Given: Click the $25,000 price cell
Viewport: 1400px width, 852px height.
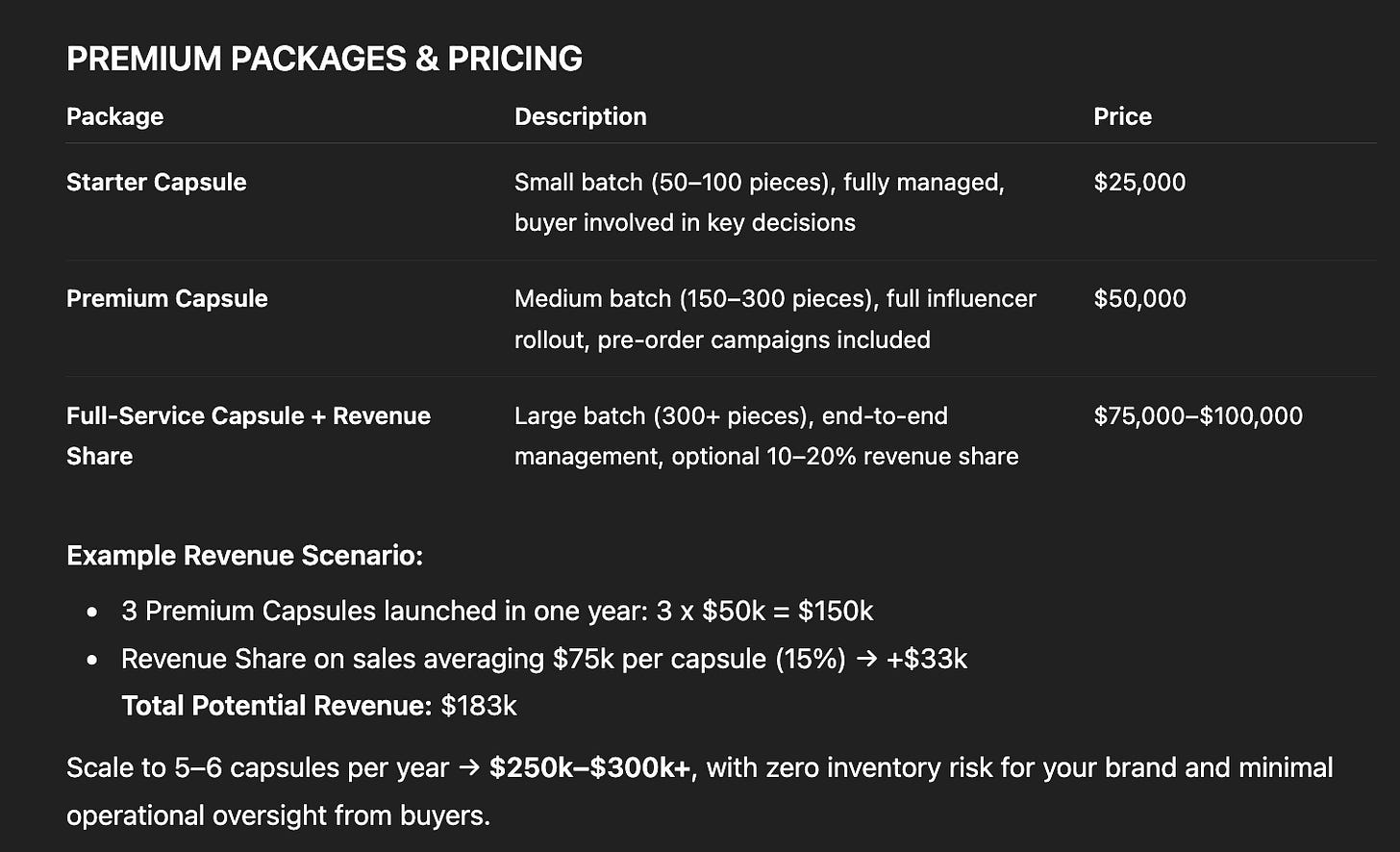Looking at the screenshot, I should 1139,182.
